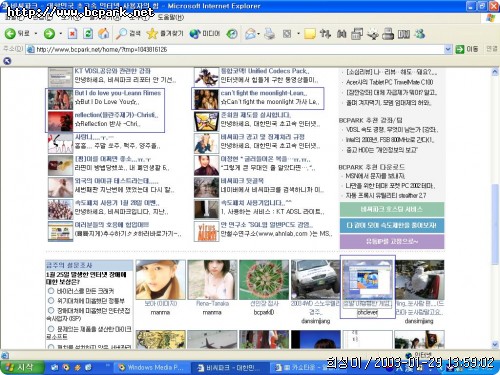The height and width of the screenshot is (375, 500).
Task: Open the 연결 Links toolbar label
Action: pos(491,49)
